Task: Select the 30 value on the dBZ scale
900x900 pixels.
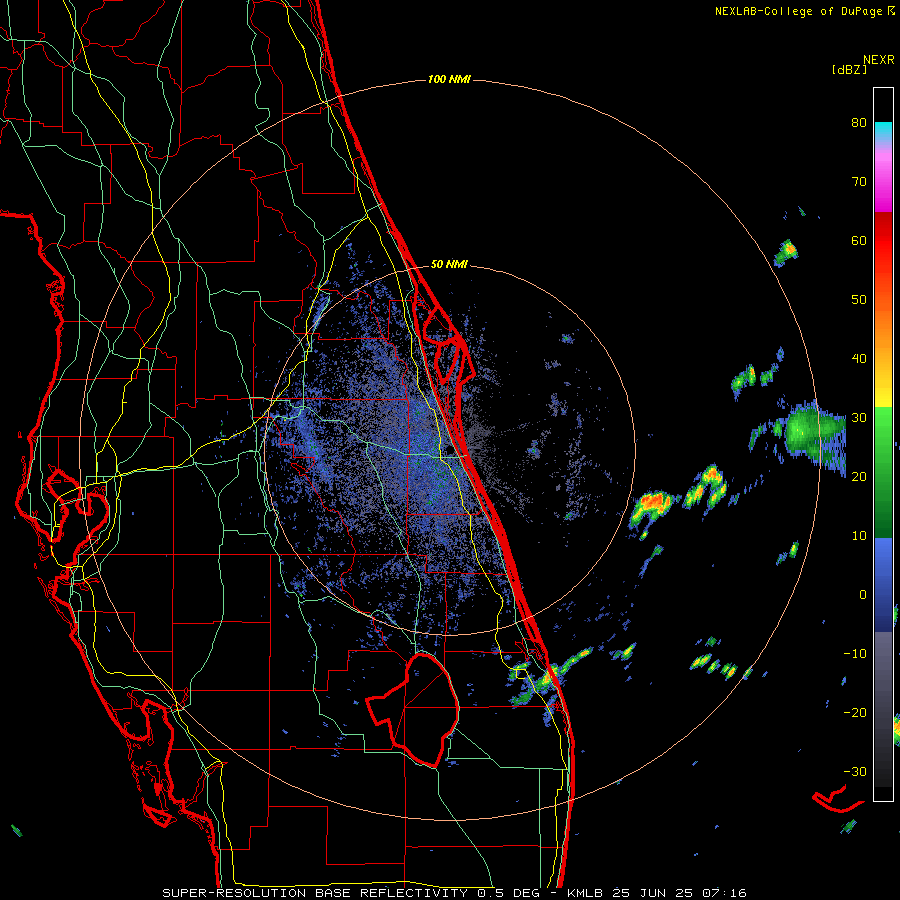Action: pyautogui.click(x=859, y=418)
